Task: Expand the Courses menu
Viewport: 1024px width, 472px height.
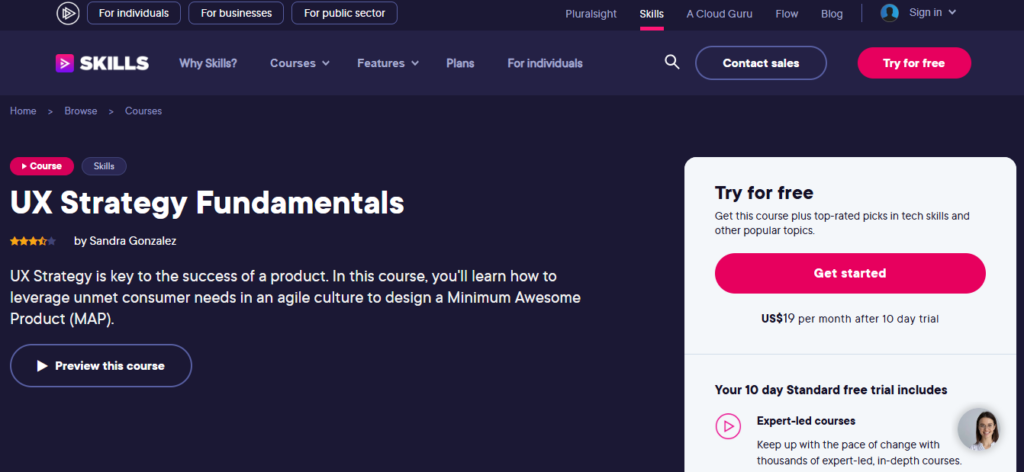Action: [x=300, y=63]
